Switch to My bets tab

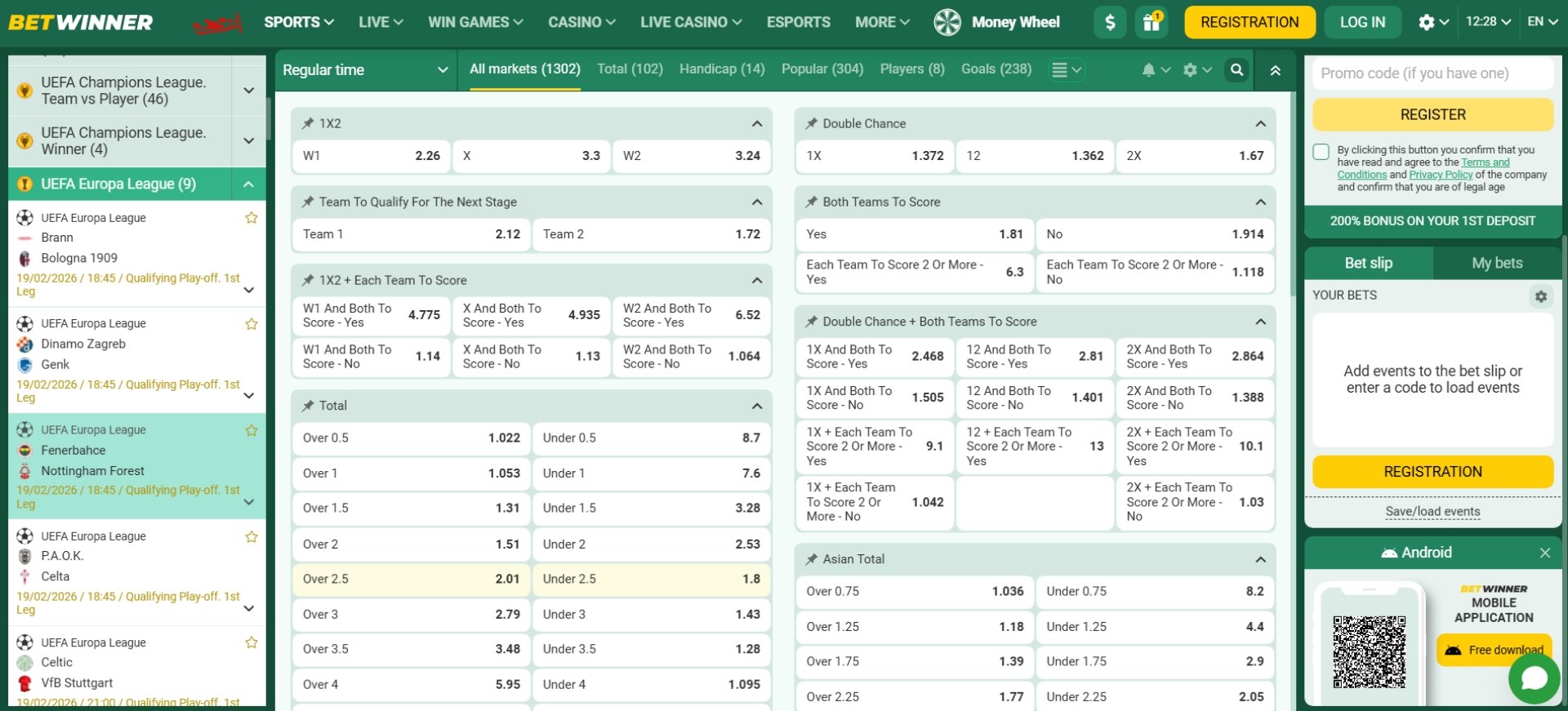1497,263
